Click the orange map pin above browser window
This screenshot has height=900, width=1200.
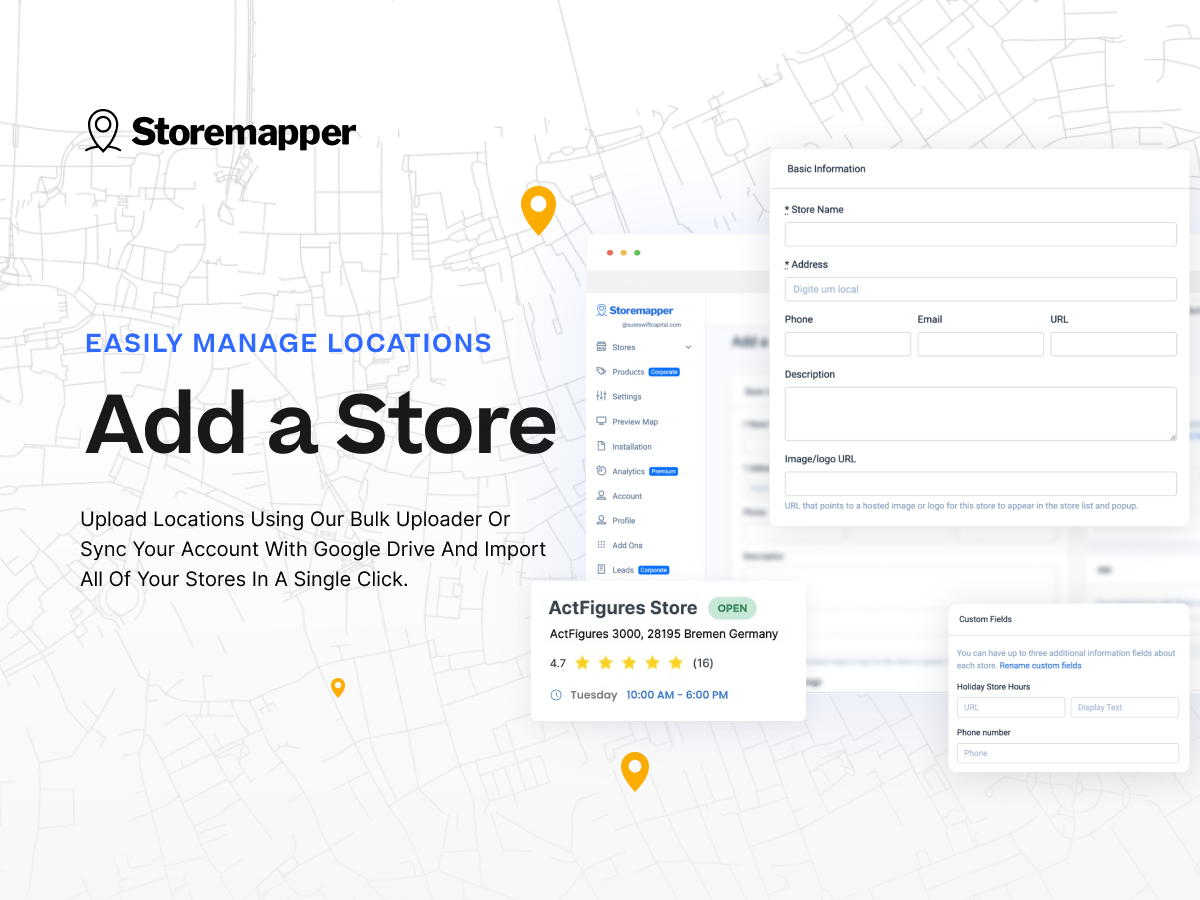(538, 210)
